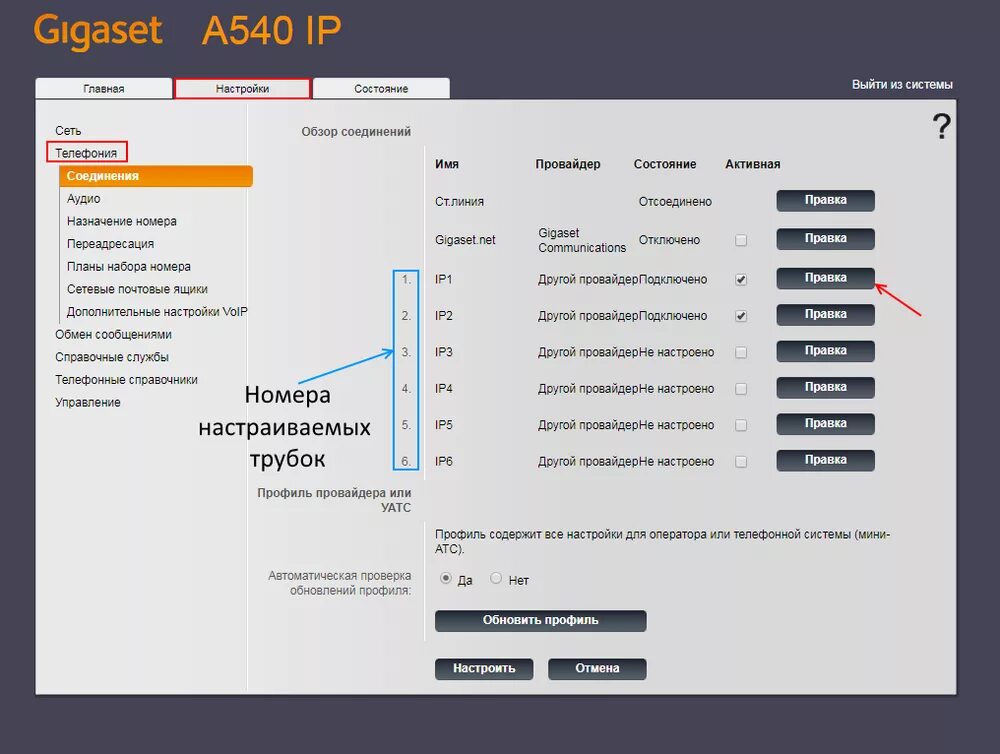
Task: Switch to the Настройки tab
Action: coord(242,89)
